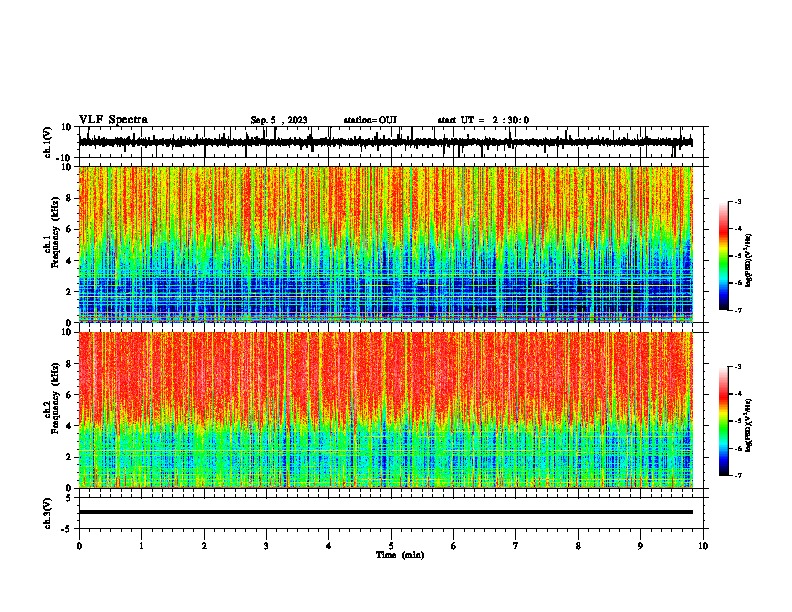Click the time-axis tick label "5"
Viewport: 792px width, 612px height.
point(391,546)
